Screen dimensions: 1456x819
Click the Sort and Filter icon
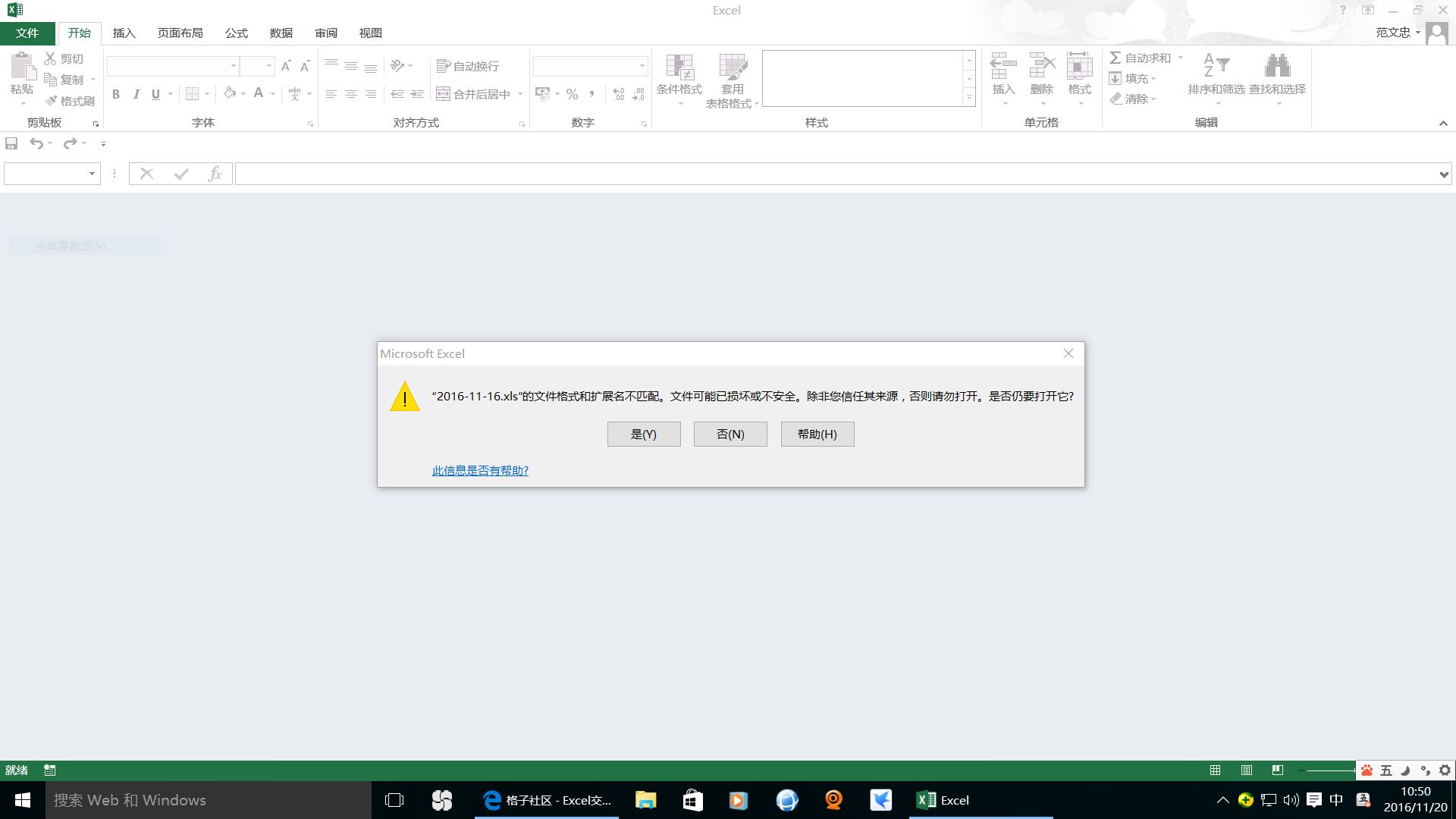tap(1216, 66)
